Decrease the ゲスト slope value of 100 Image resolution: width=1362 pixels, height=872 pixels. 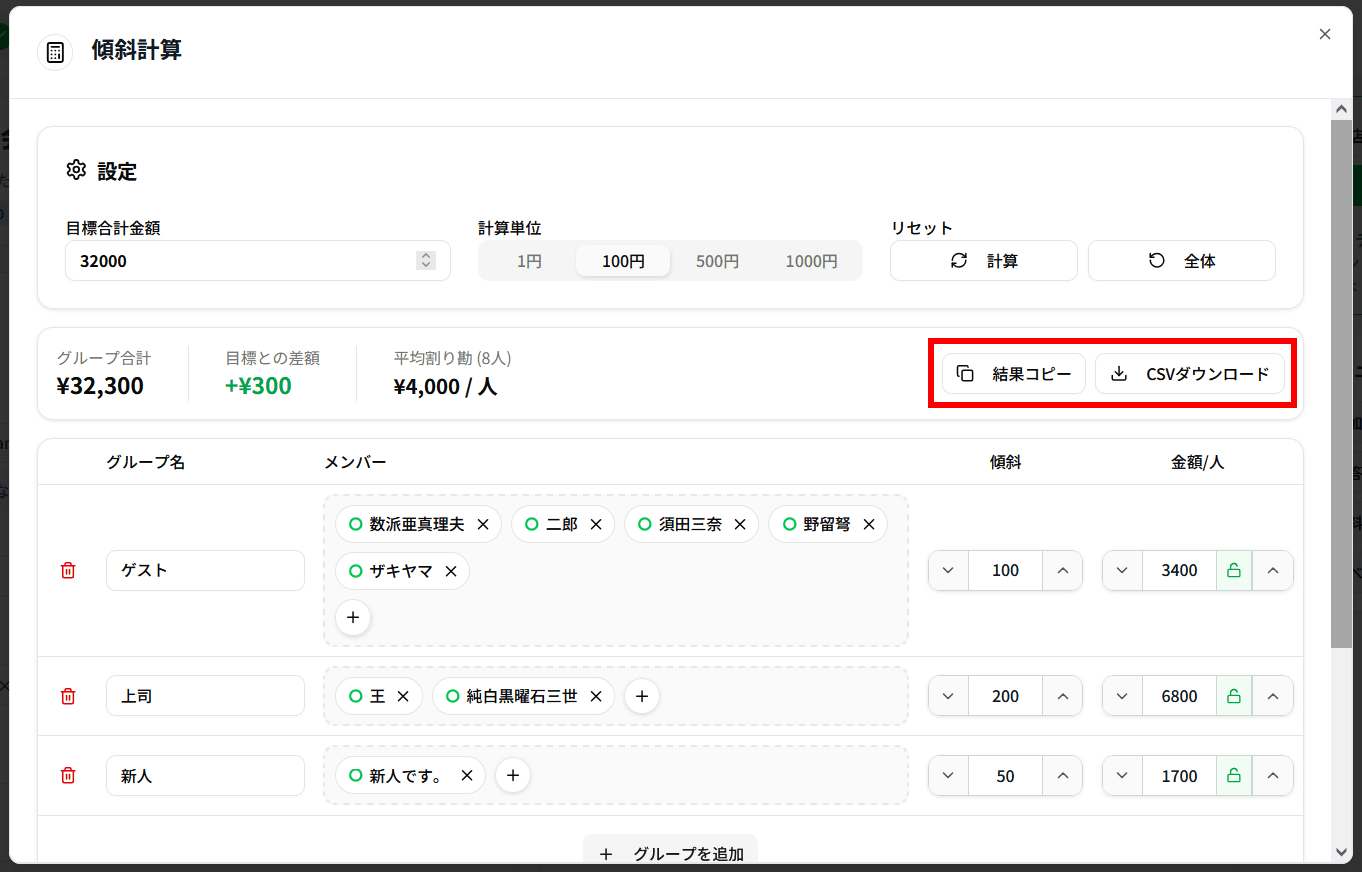pyautogui.click(x=948, y=570)
